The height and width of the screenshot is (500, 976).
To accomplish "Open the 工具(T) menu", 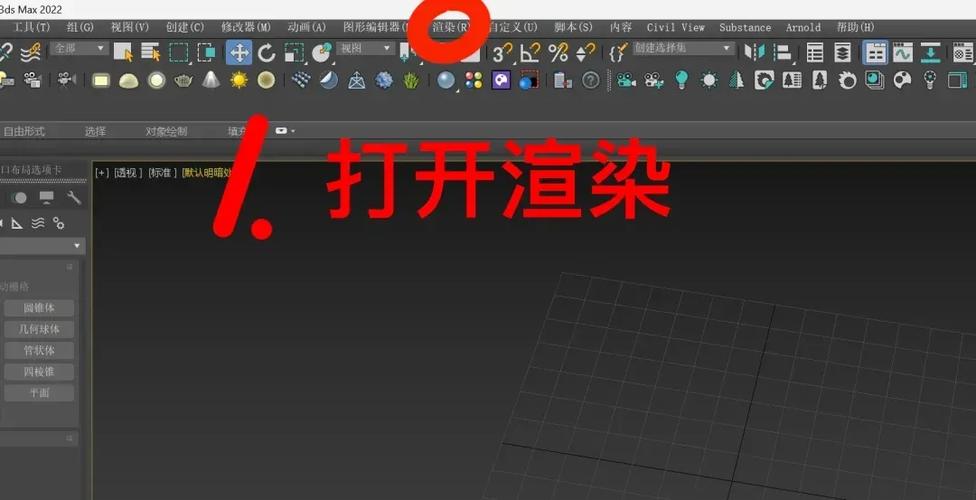I will click(32, 27).
